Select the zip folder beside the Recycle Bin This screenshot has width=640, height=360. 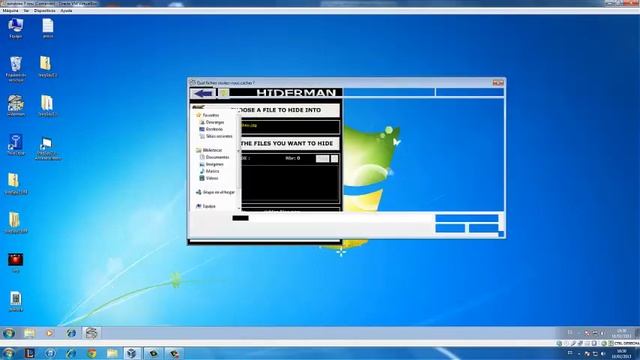coord(47,67)
